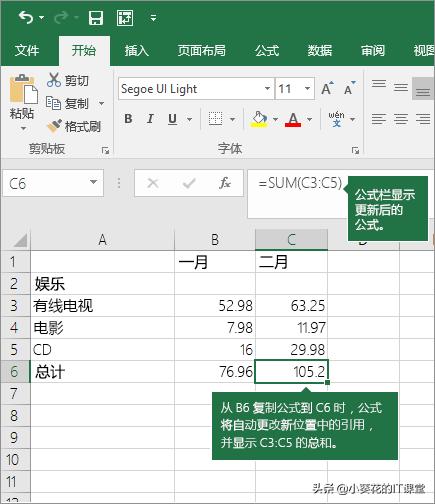Open the 剪贴板 dialog launcher
The height and width of the screenshot is (504, 435).
[105, 151]
